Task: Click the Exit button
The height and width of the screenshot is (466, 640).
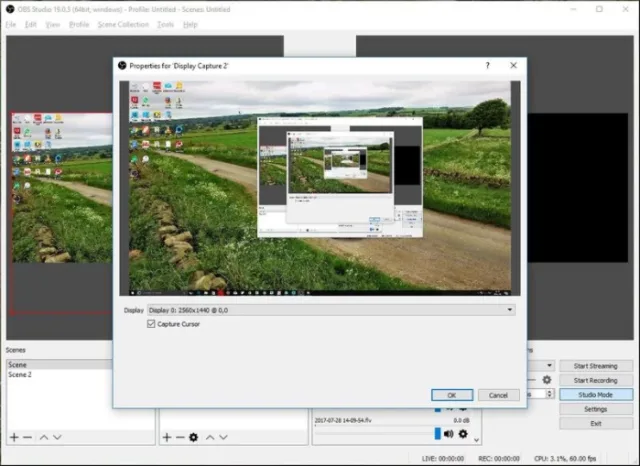Action: pyautogui.click(x=596, y=424)
